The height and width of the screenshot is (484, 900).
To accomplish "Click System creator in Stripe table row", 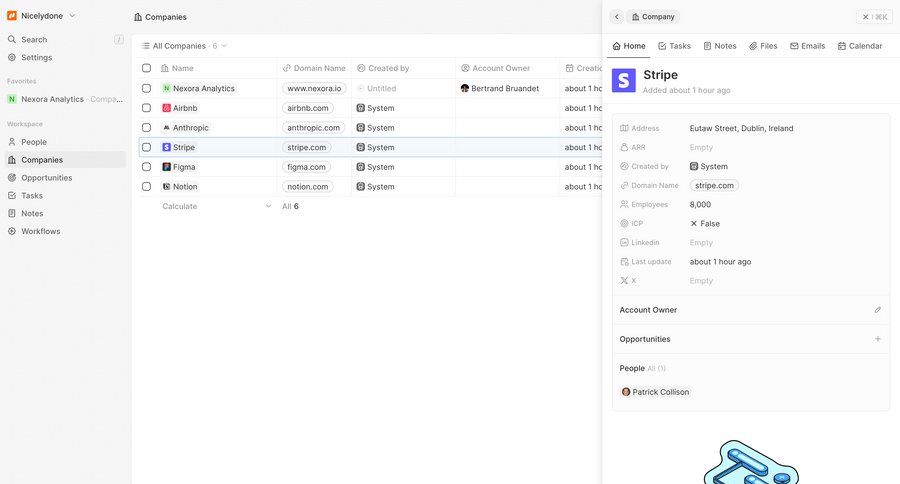I will [x=375, y=147].
